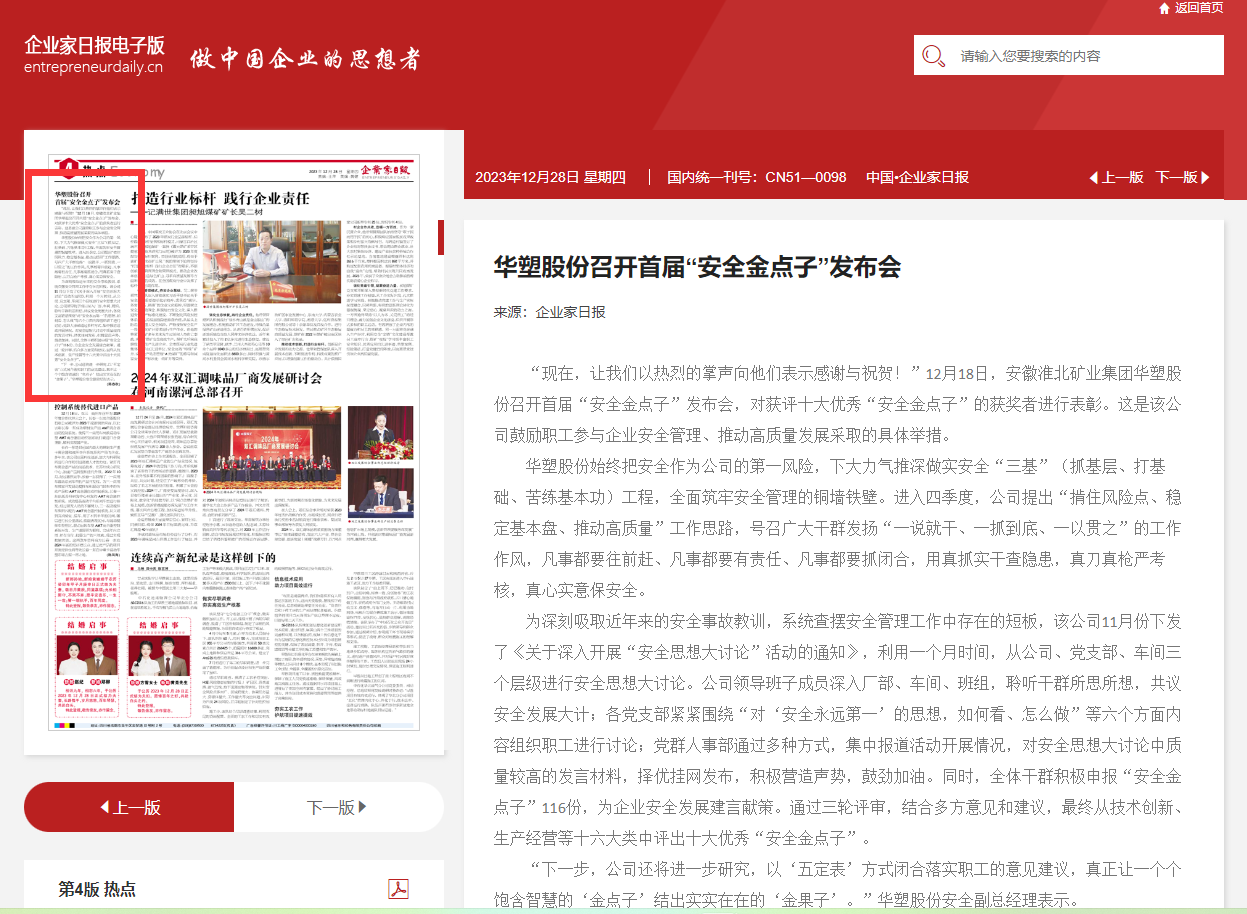Open 连续高产新纪录是这样创下的 article in preview
Viewport: 1247px width, 914px height.
[203, 556]
